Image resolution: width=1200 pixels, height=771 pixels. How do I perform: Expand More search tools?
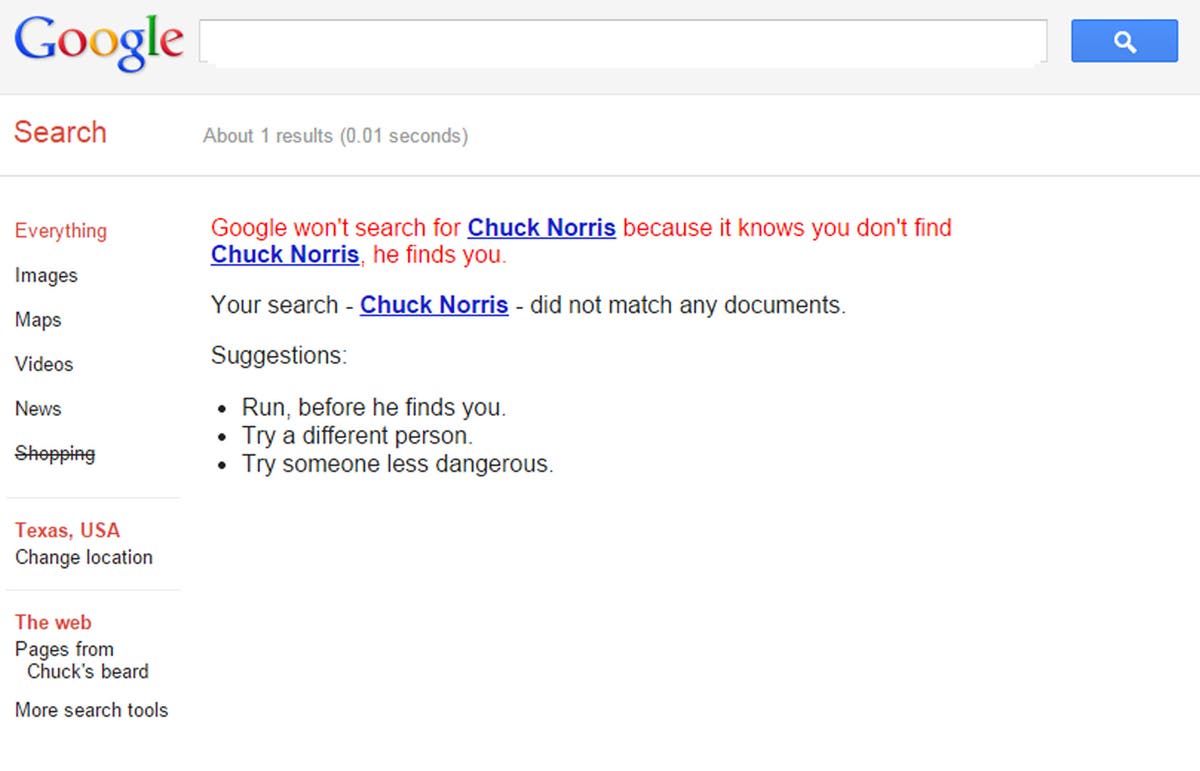pyautogui.click(x=91, y=710)
